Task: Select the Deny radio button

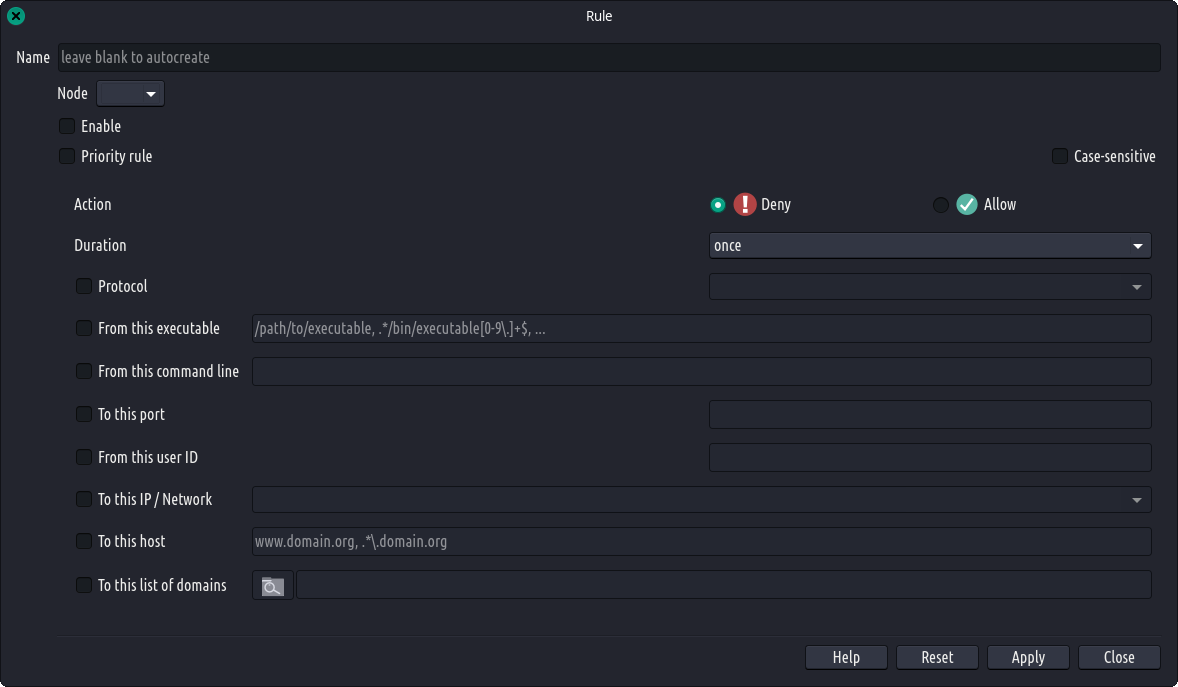Action: (717, 205)
